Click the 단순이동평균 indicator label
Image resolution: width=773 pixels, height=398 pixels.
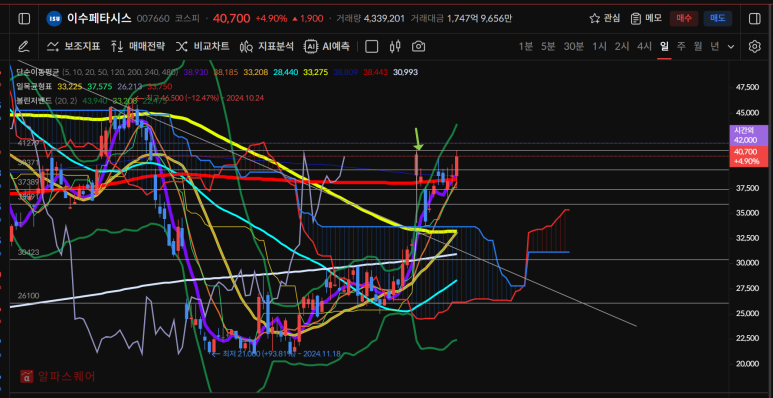pos(37,72)
